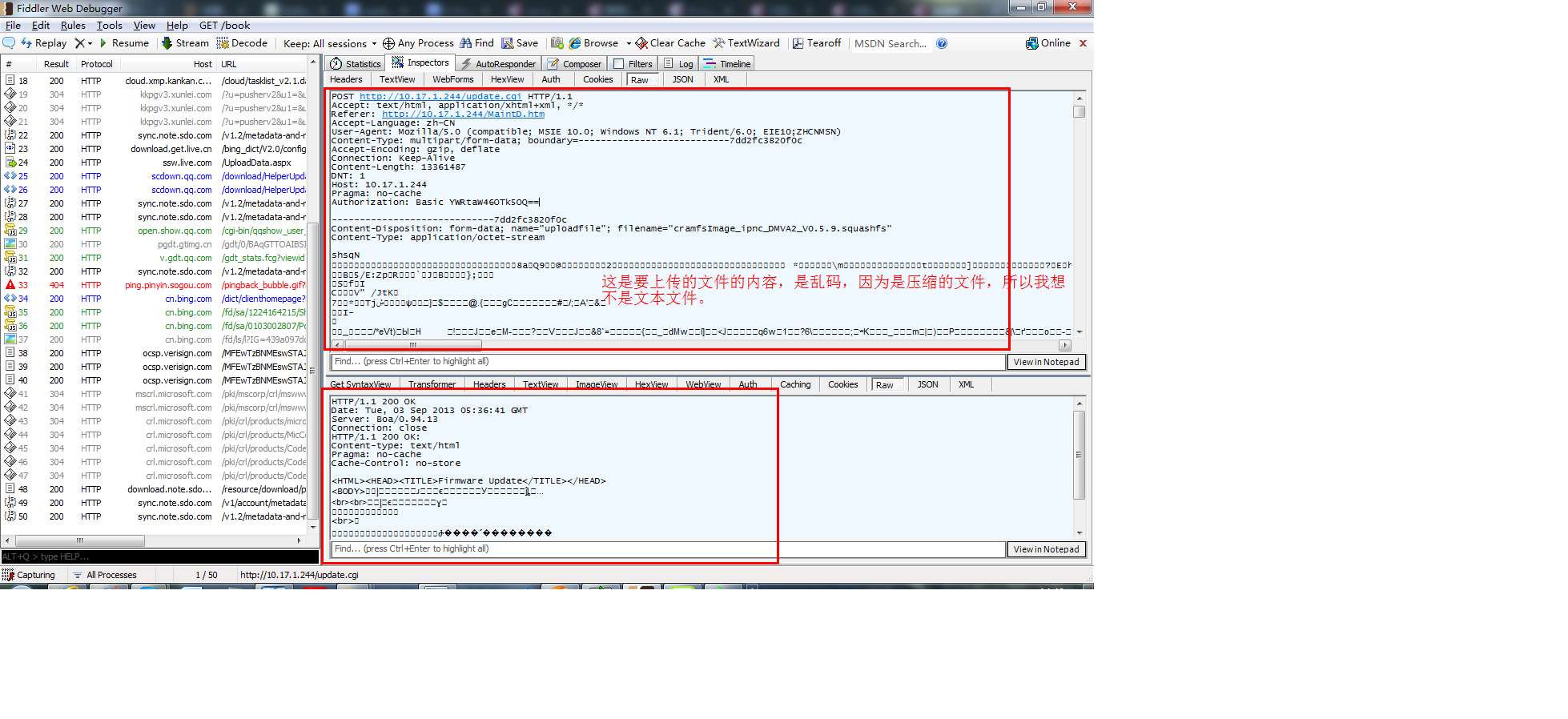Image resolution: width=1568 pixels, height=719 pixels.
Task: Click the MSDN Search input box
Action: [891, 44]
